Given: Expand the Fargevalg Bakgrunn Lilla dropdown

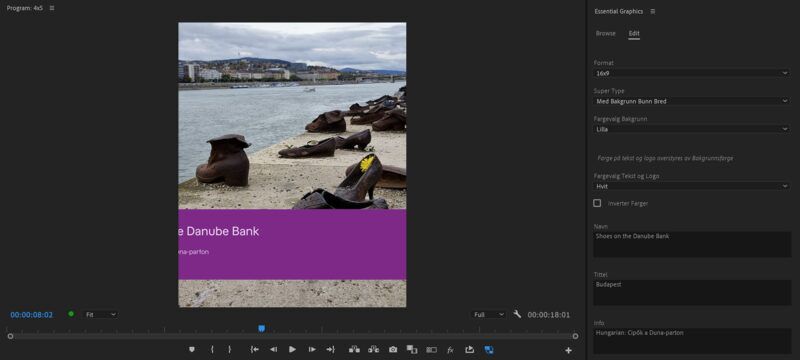Looking at the screenshot, I should (692, 130).
